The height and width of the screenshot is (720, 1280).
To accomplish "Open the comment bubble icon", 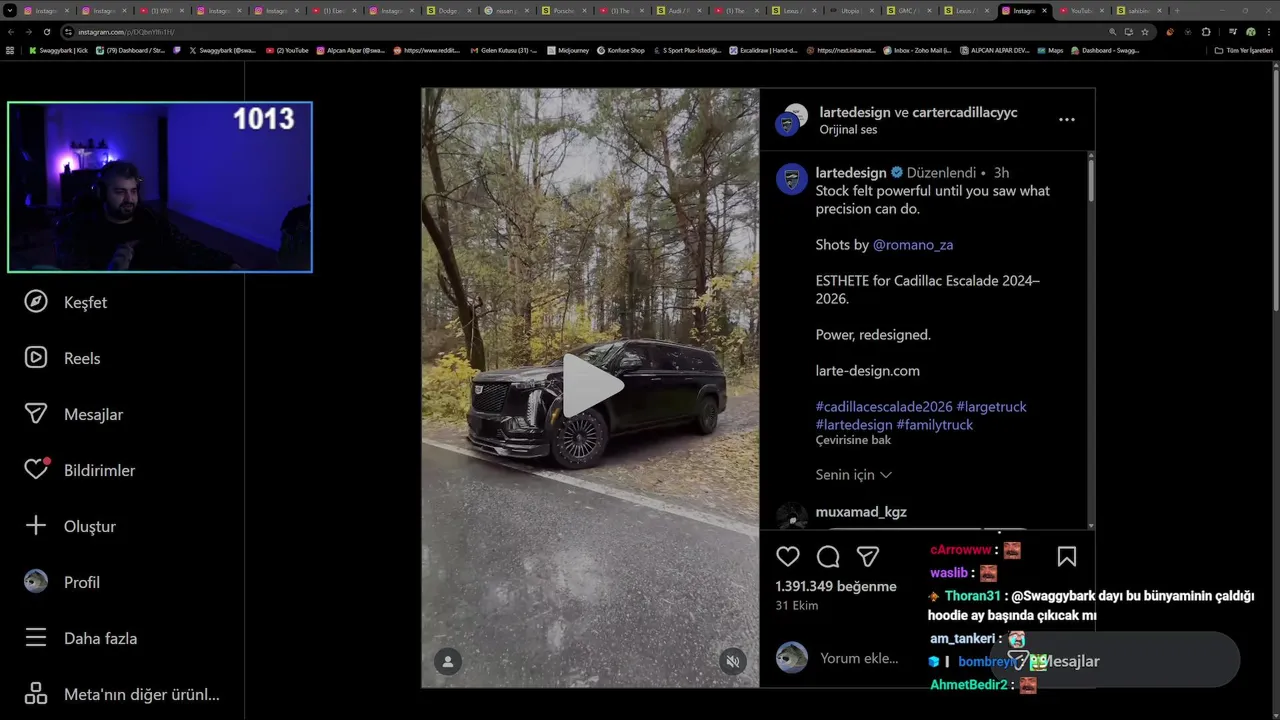I will click(828, 557).
